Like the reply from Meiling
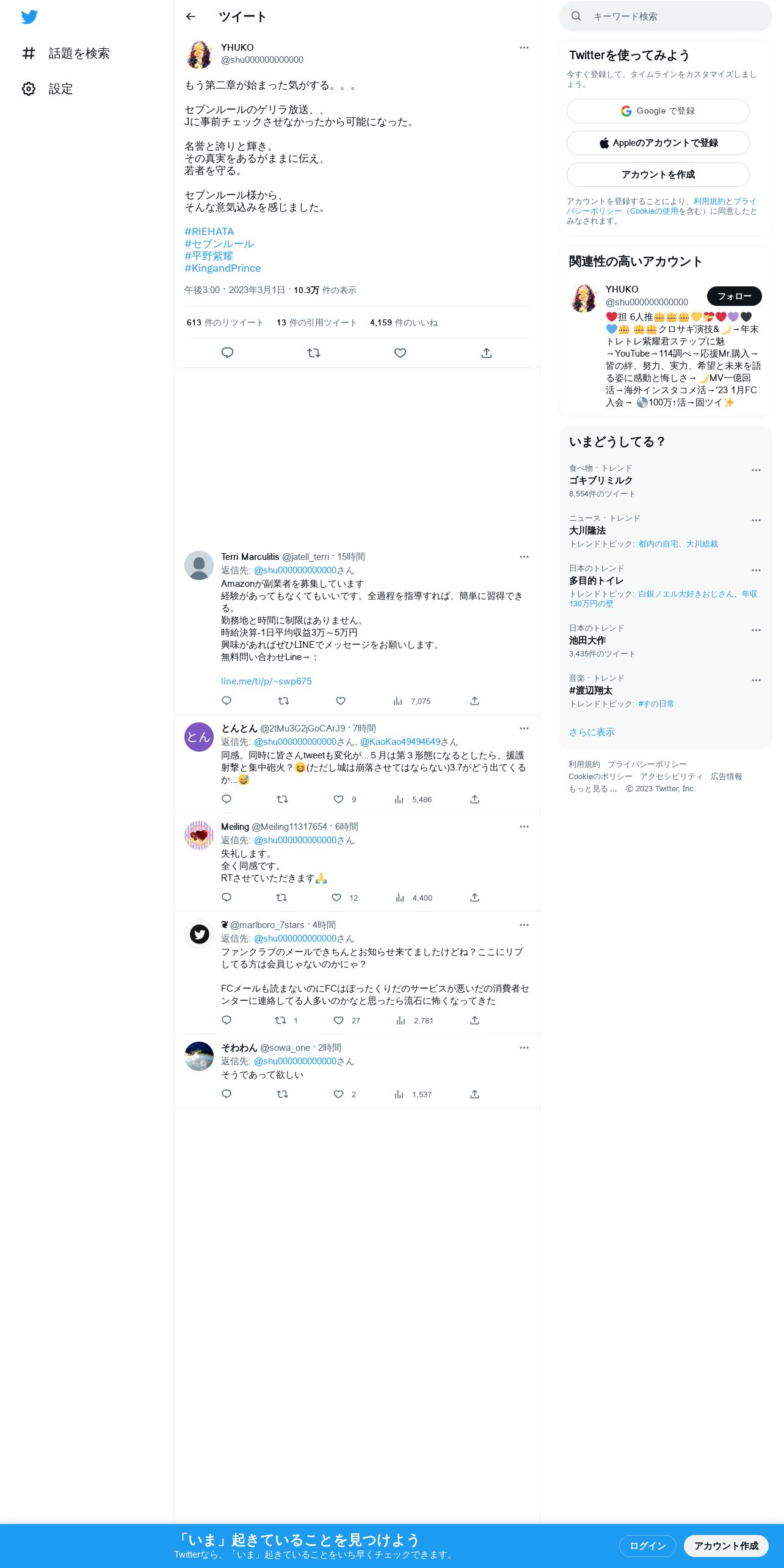This screenshot has width=784, height=1568. (336, 898)
